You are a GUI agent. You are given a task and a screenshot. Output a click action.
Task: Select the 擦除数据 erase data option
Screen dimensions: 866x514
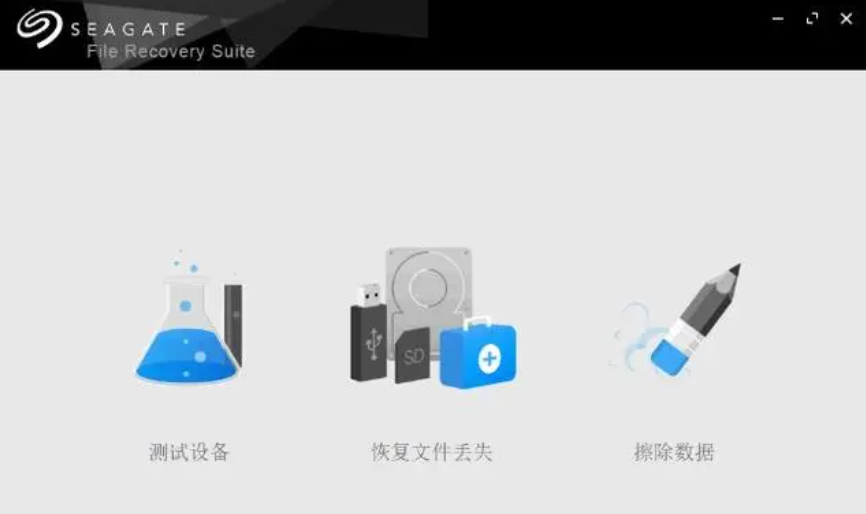point(674,452)
